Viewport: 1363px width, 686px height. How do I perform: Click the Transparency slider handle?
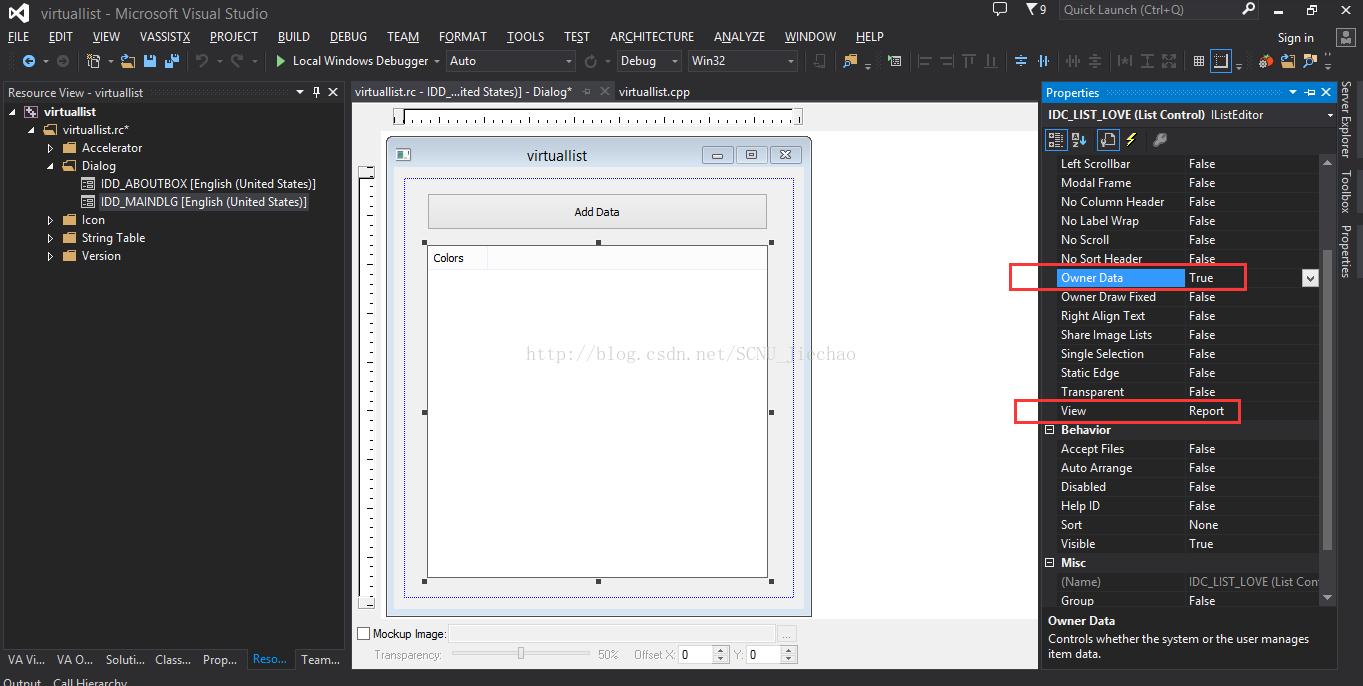[x=521, y=654]
